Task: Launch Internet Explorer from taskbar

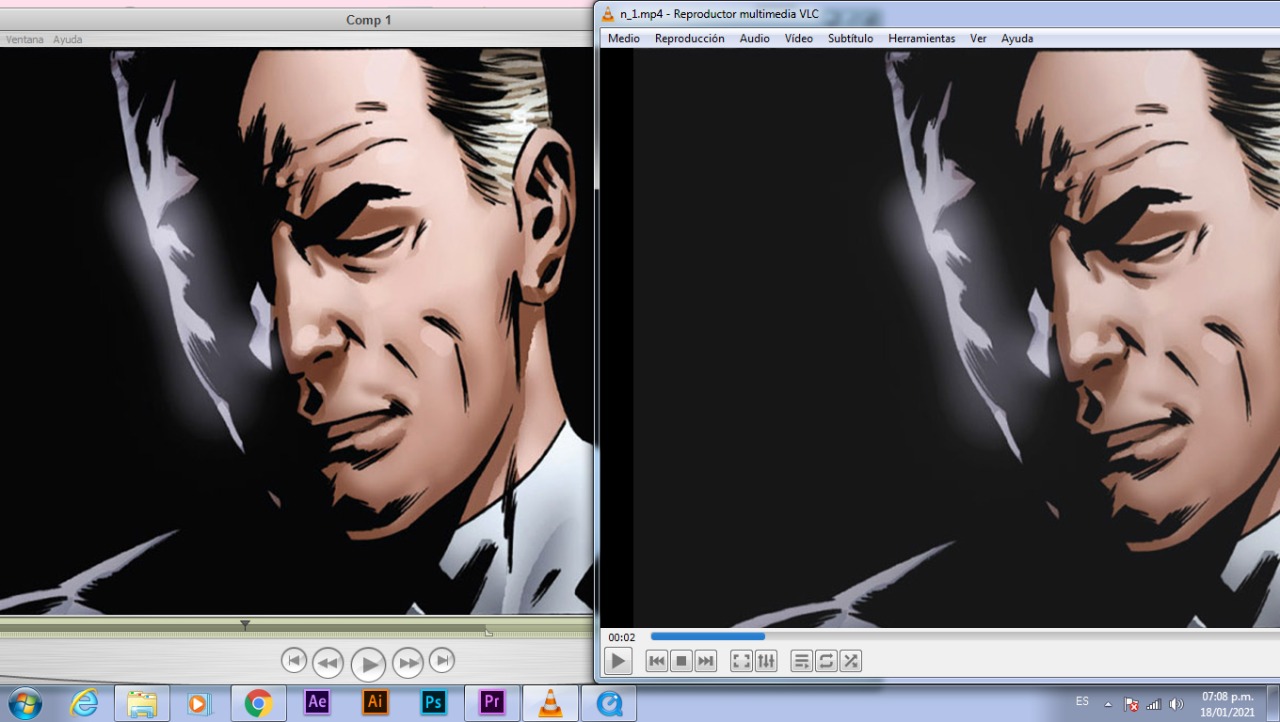Action: click(x=85, y=703)
